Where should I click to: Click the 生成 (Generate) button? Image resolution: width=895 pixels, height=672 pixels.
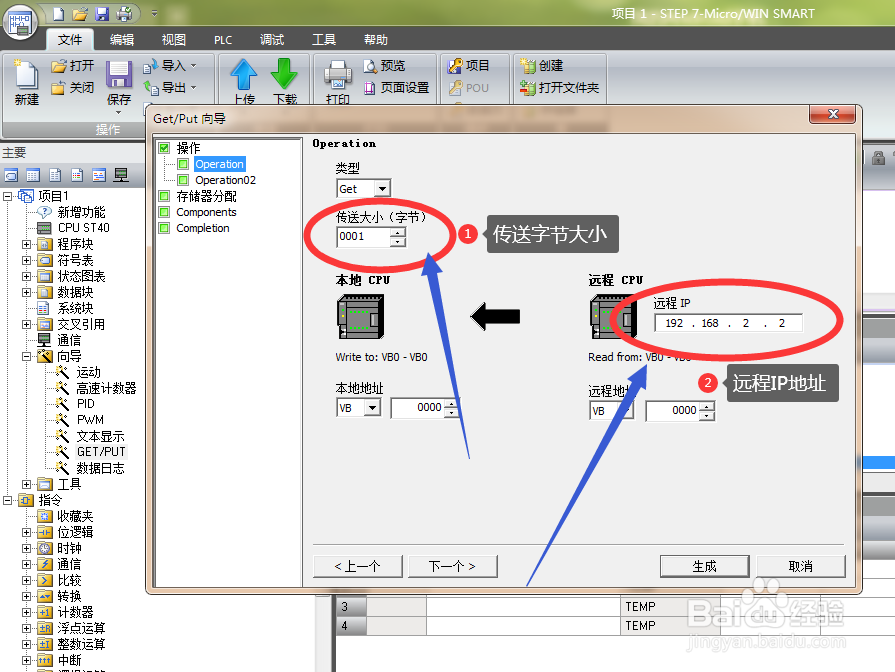704,566
